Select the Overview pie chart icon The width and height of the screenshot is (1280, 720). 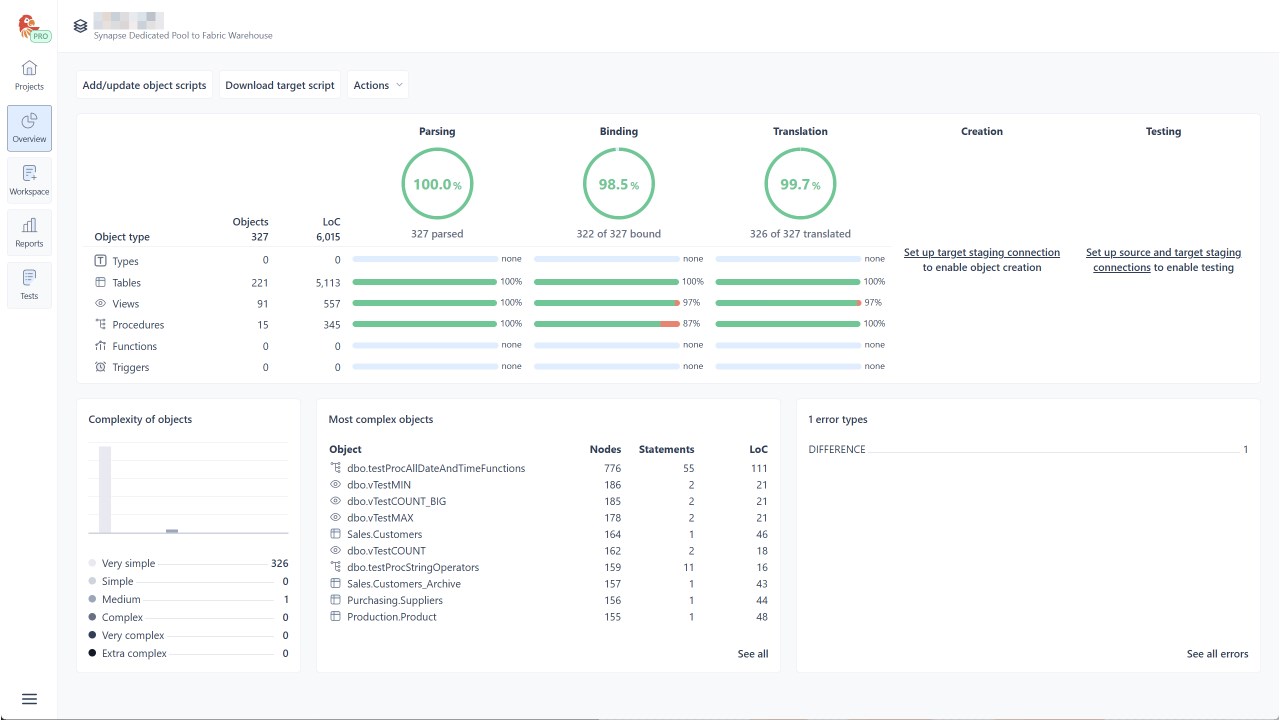coord(29,121)
